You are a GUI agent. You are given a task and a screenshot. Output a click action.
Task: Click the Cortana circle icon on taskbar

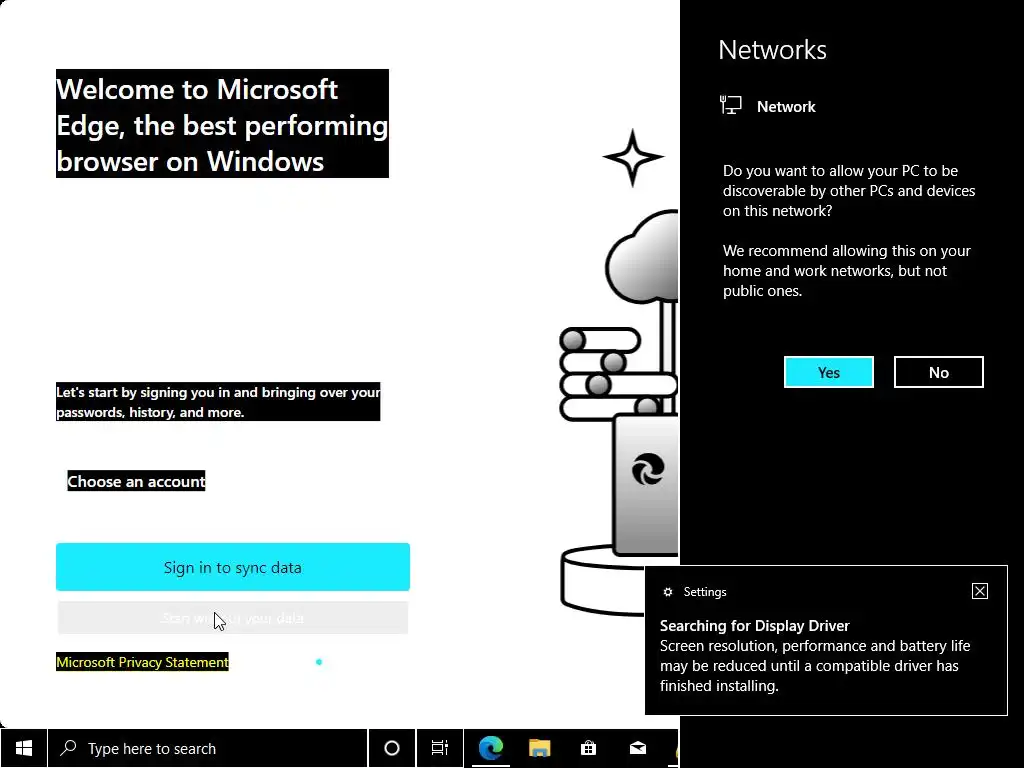tap(392, 748)
